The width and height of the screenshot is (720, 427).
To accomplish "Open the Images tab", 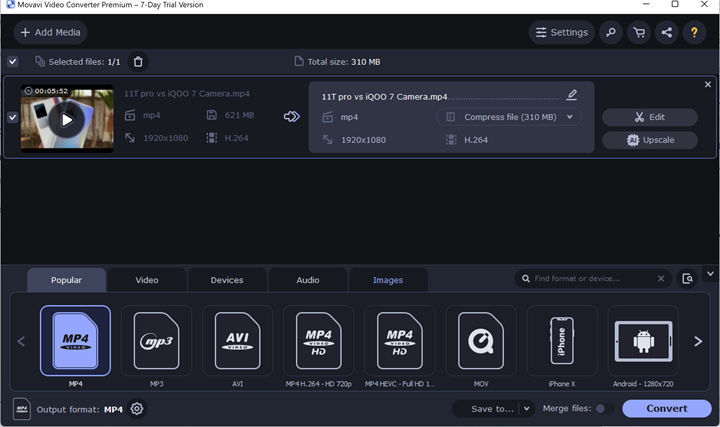I will pyautogui.click(x=388, y=280).
